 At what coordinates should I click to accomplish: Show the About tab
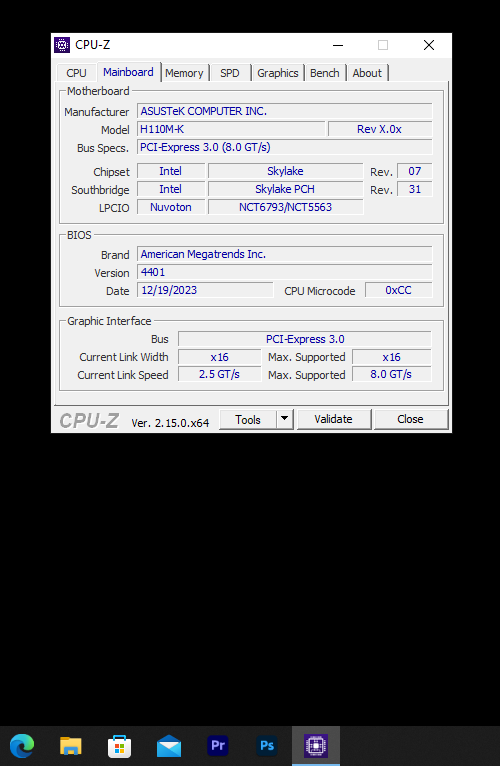pyautogui.click(x=367, y=73)
